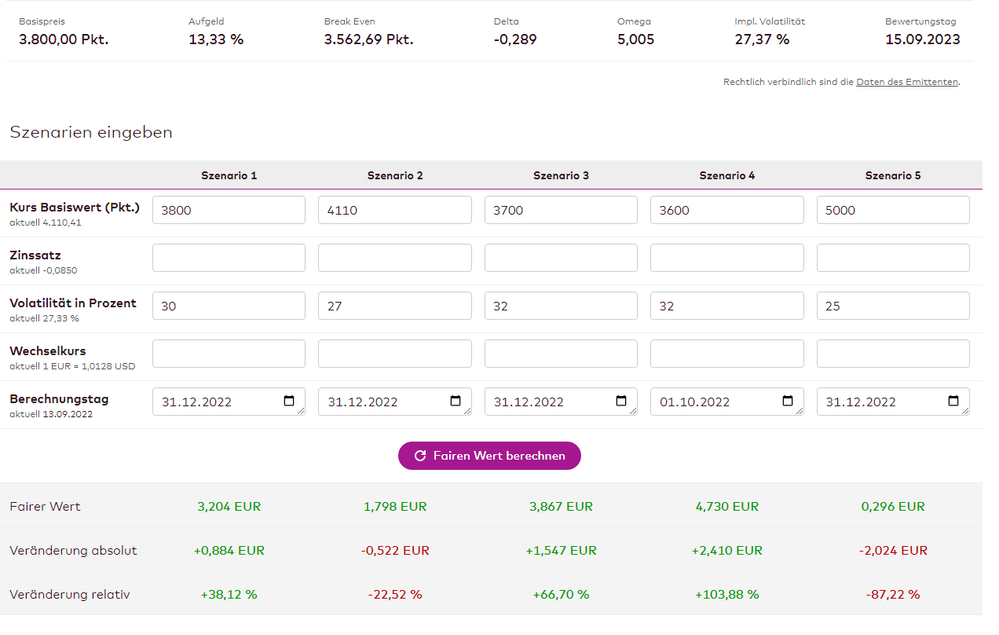The height and width of the screenshot is (635, 999).
Task: Open calendar picker for Szenario 1 date
Action: [x=289, y=402]
